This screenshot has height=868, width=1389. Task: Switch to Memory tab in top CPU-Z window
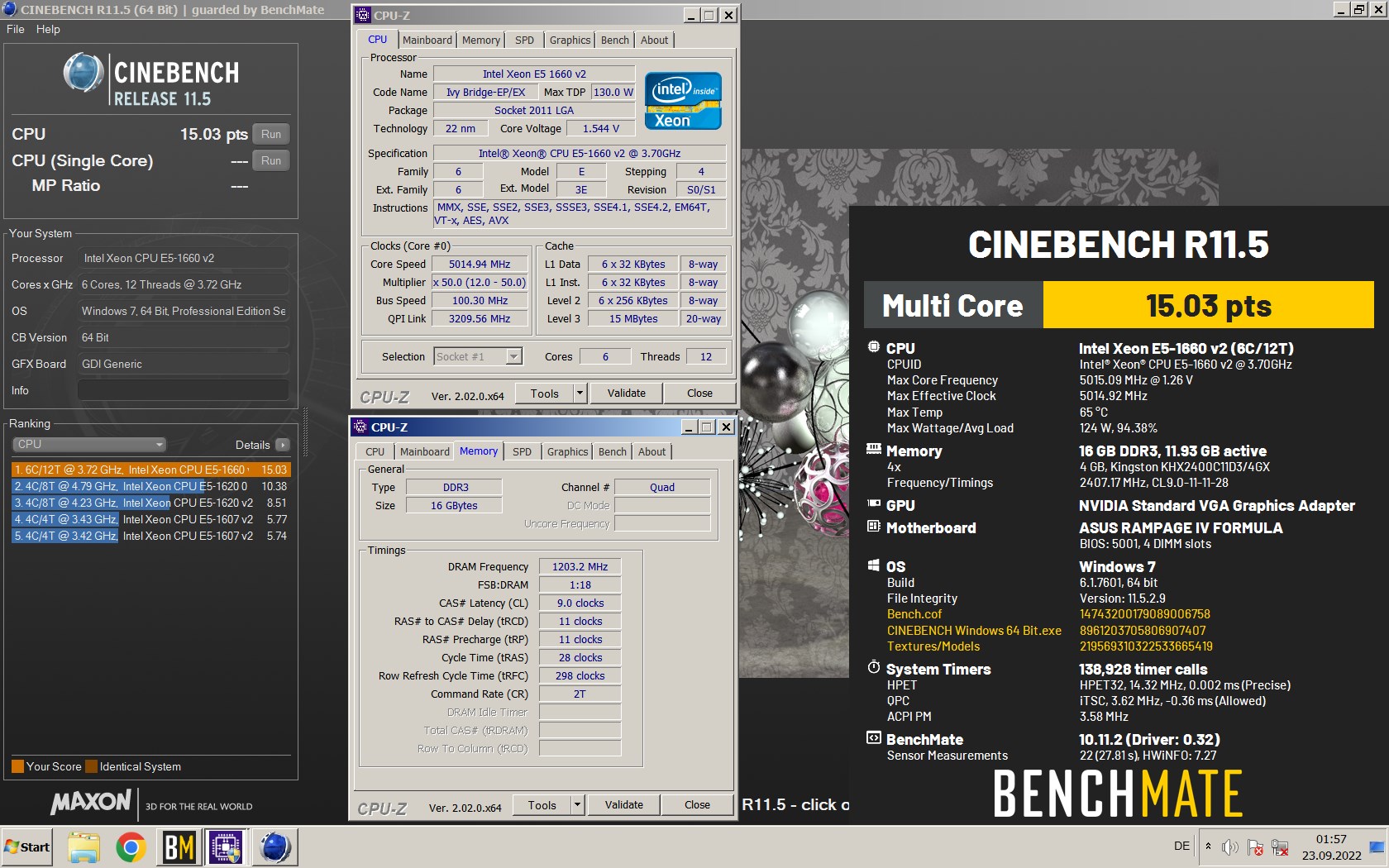point(481,40)
